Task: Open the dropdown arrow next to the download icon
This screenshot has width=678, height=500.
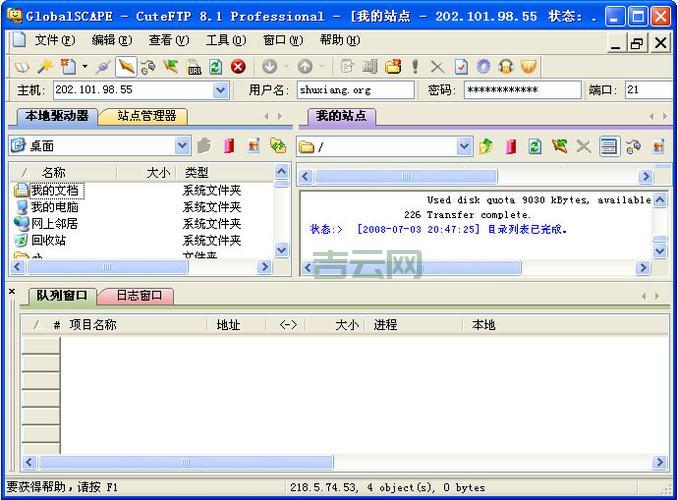Action: click(x=286, y=67)
